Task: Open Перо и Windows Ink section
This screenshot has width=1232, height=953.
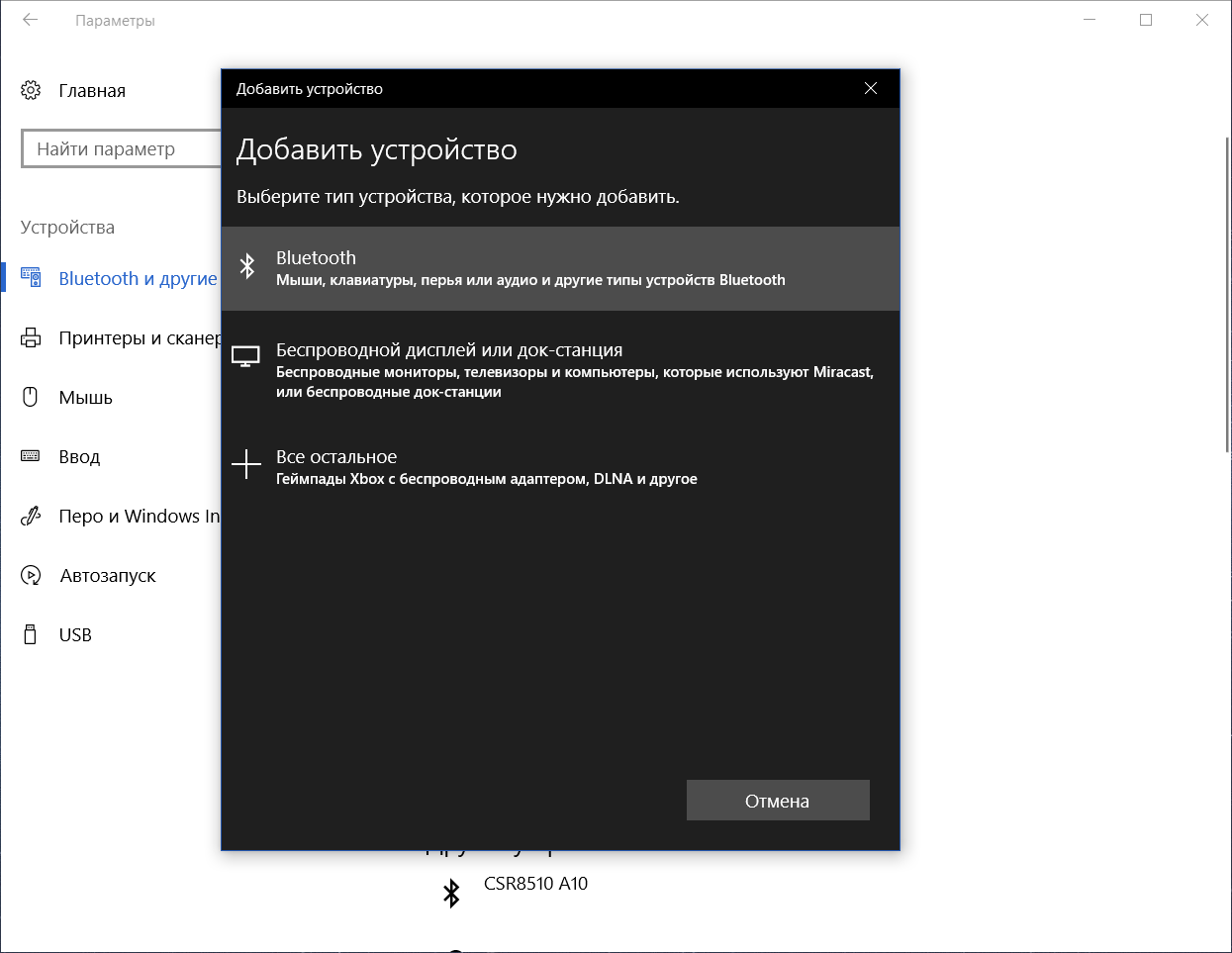Action: coord(140,516)
